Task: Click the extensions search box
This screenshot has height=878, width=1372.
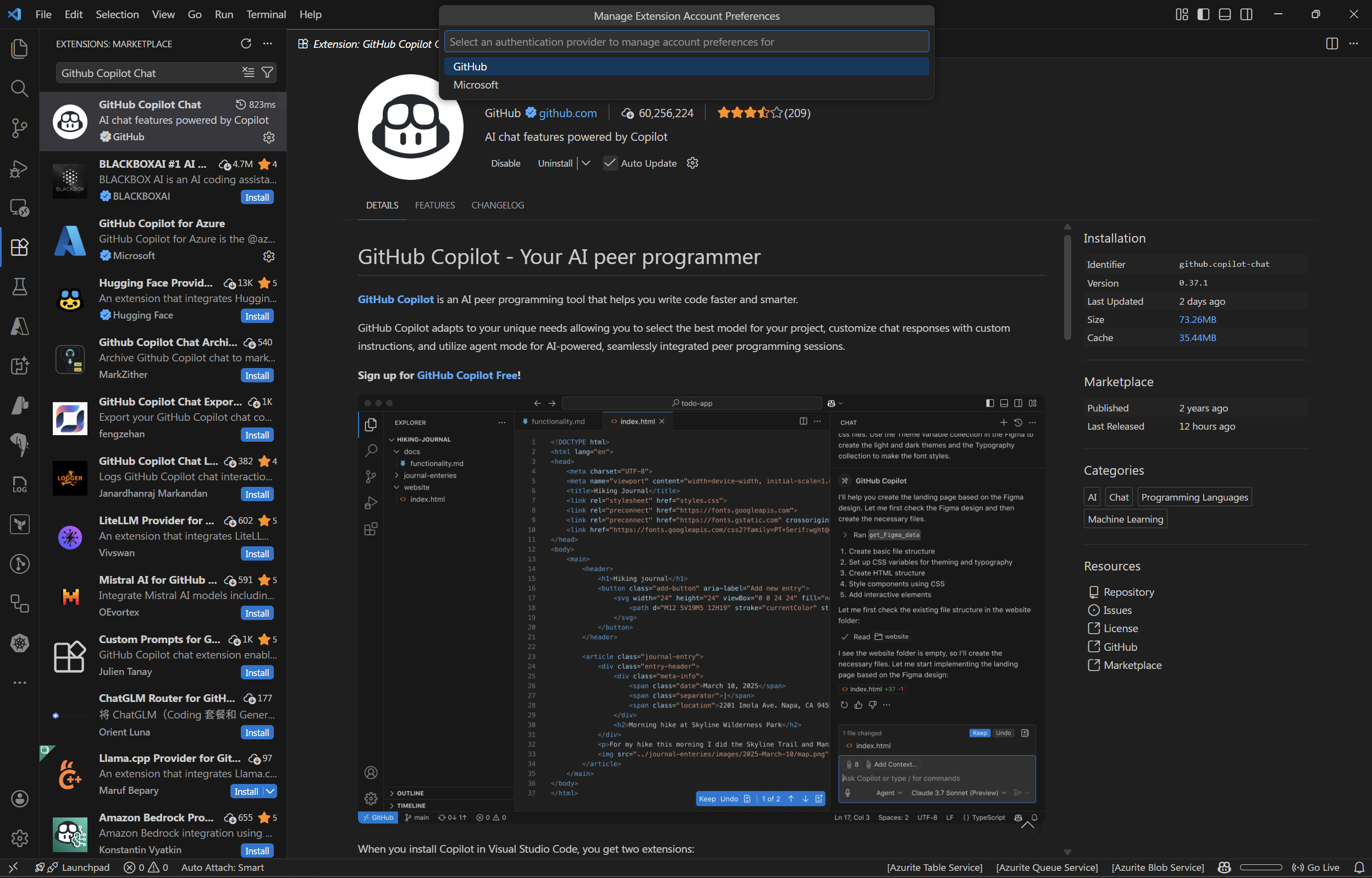Action: pyautogui.click(x=149, y=73)
